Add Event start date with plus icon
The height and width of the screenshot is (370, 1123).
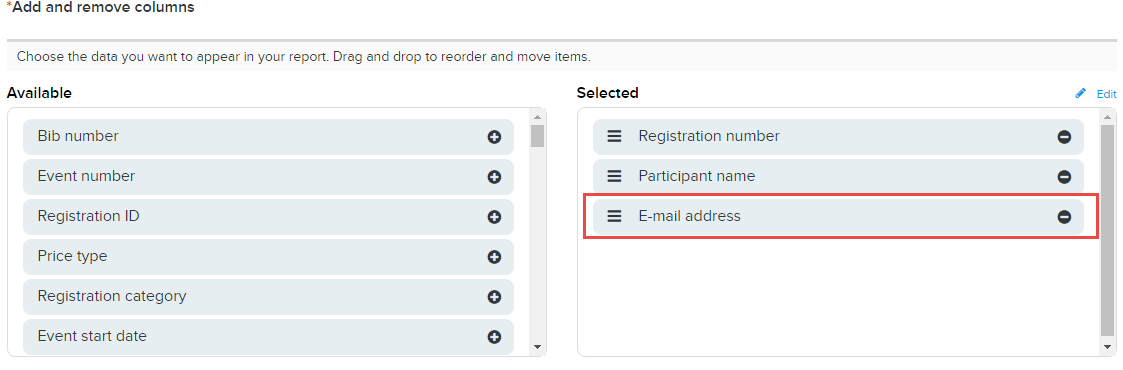click(494, 336)
